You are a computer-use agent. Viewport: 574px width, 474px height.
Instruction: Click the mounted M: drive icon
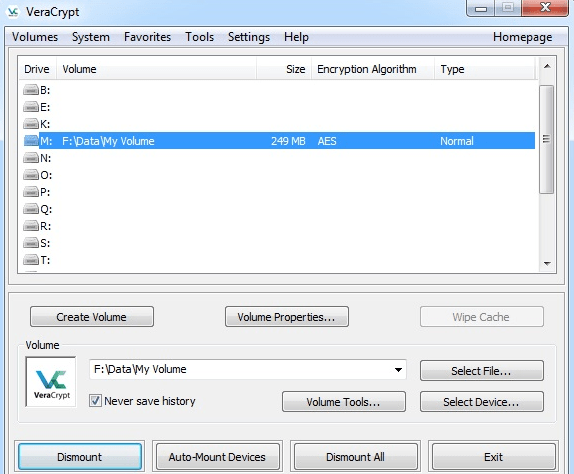tap(31, 141)
